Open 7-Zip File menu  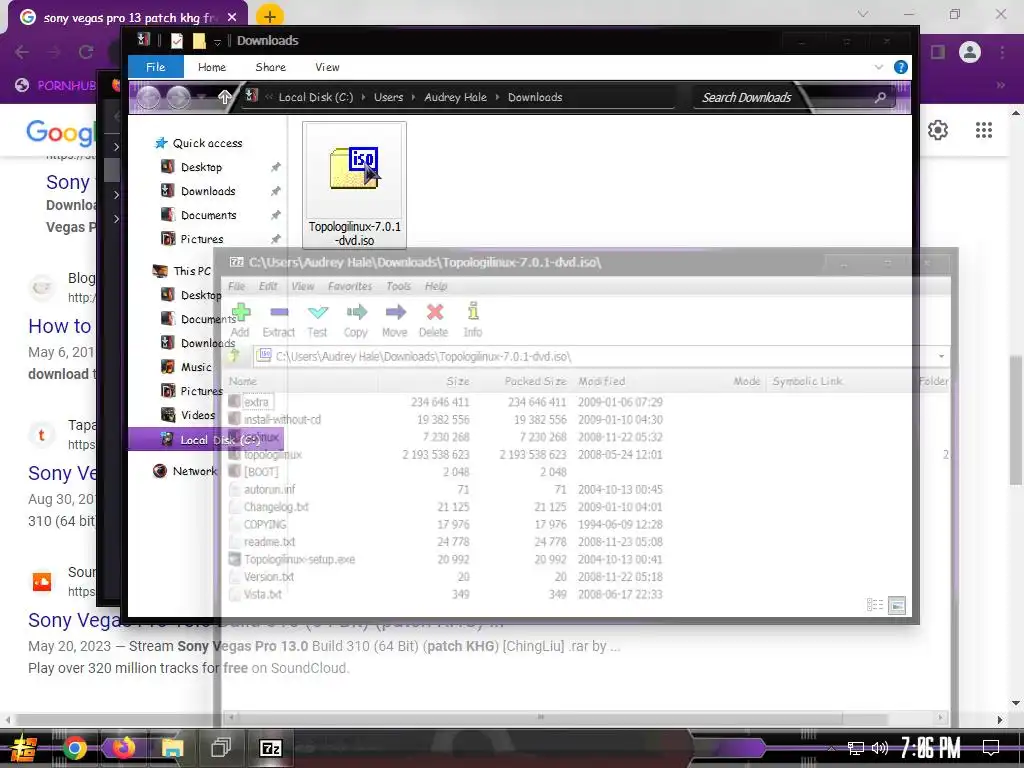point(236,286)
